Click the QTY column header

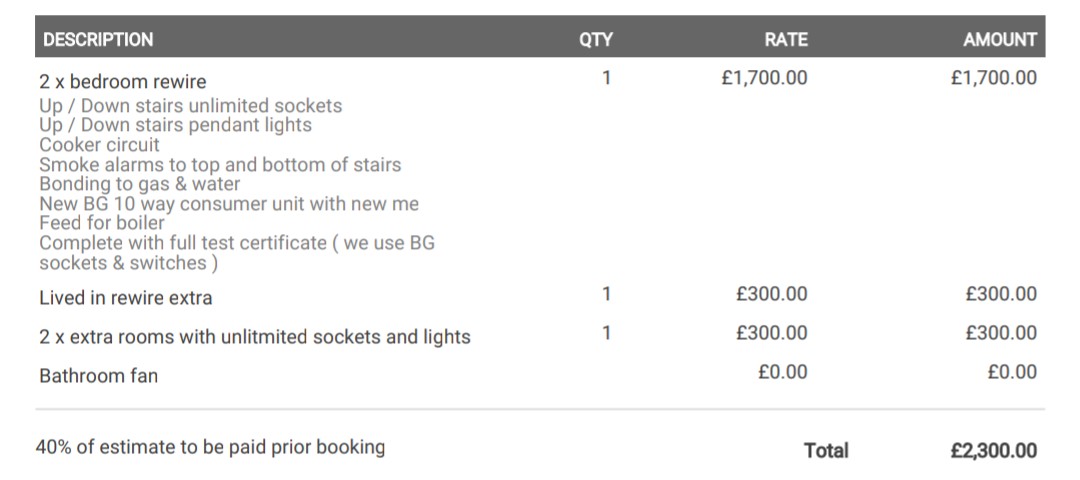[x=596, y=40]
